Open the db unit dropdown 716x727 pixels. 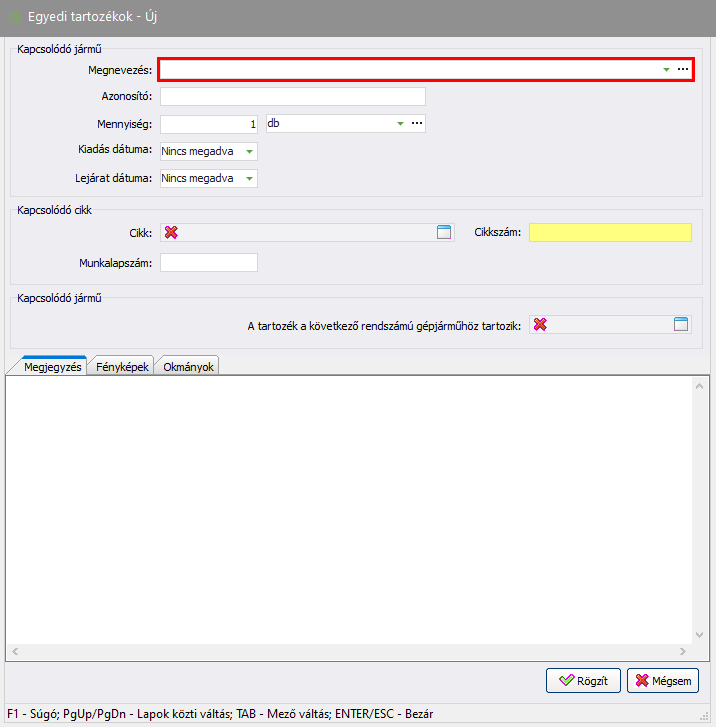(x=401, y=123)
